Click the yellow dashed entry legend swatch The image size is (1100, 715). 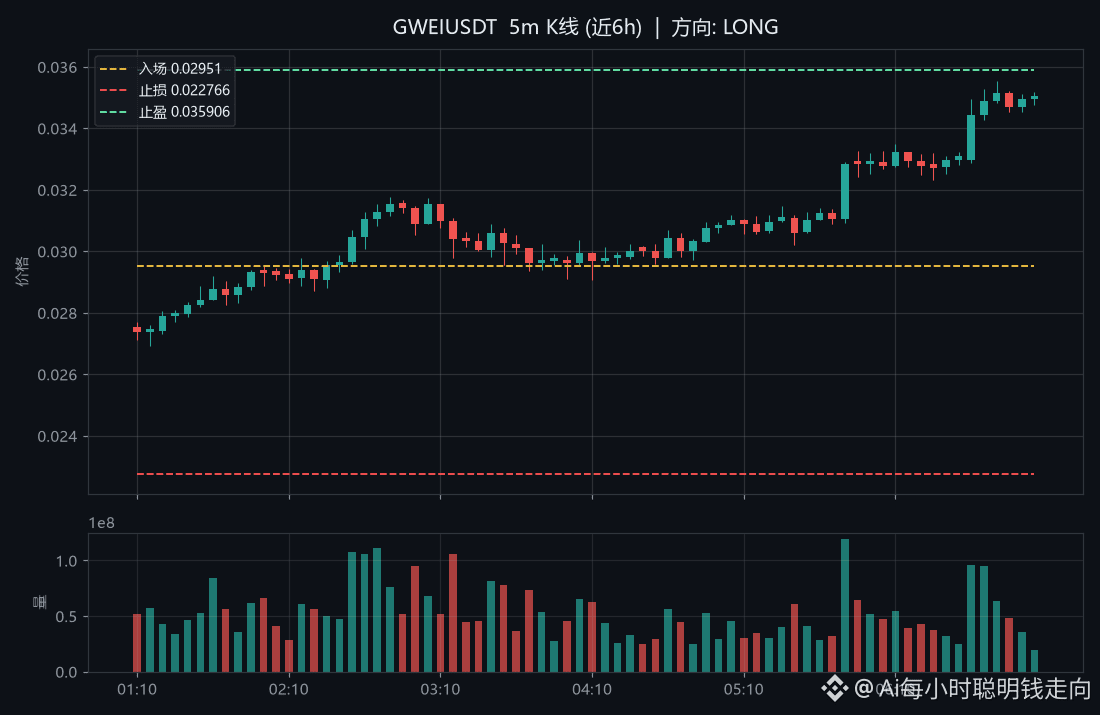click(113, 69)
